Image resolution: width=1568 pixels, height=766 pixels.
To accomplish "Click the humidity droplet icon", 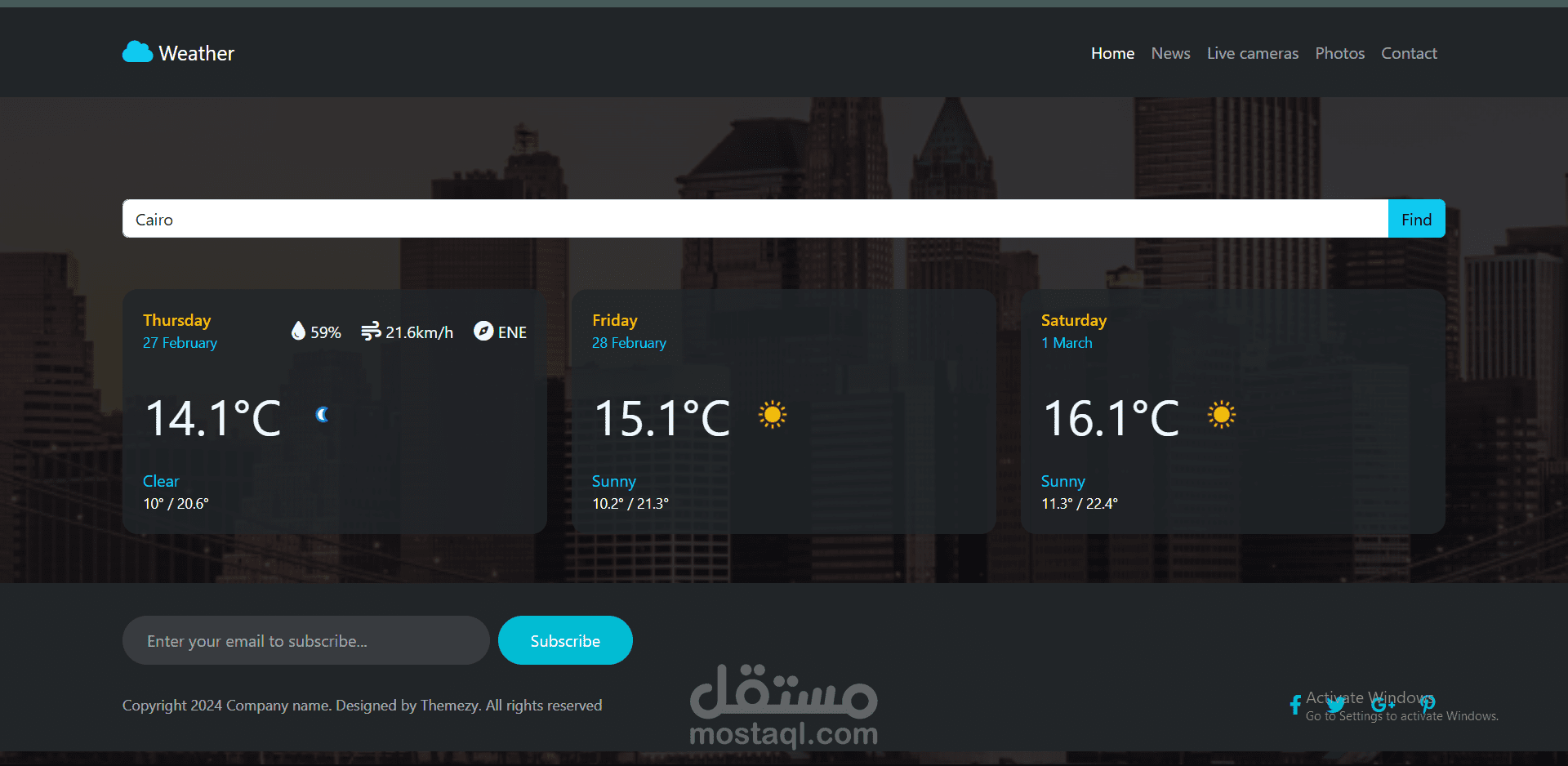I will coord(298,331).
